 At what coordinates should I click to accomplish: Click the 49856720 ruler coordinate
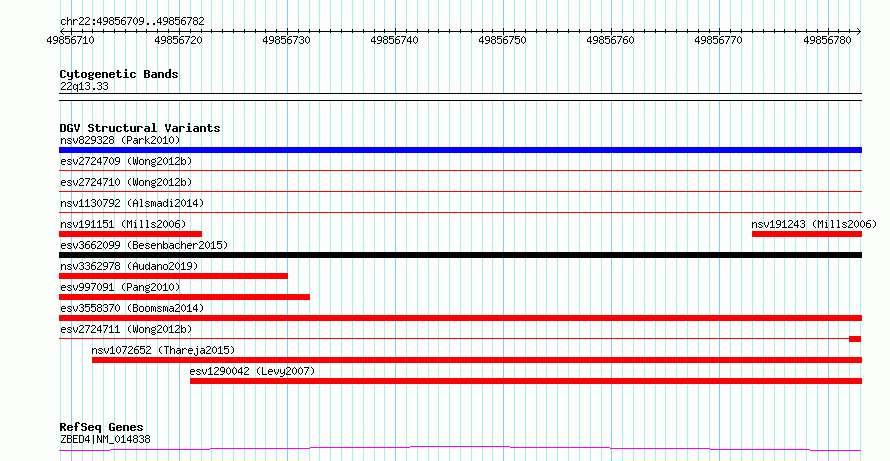click(179, 40)
